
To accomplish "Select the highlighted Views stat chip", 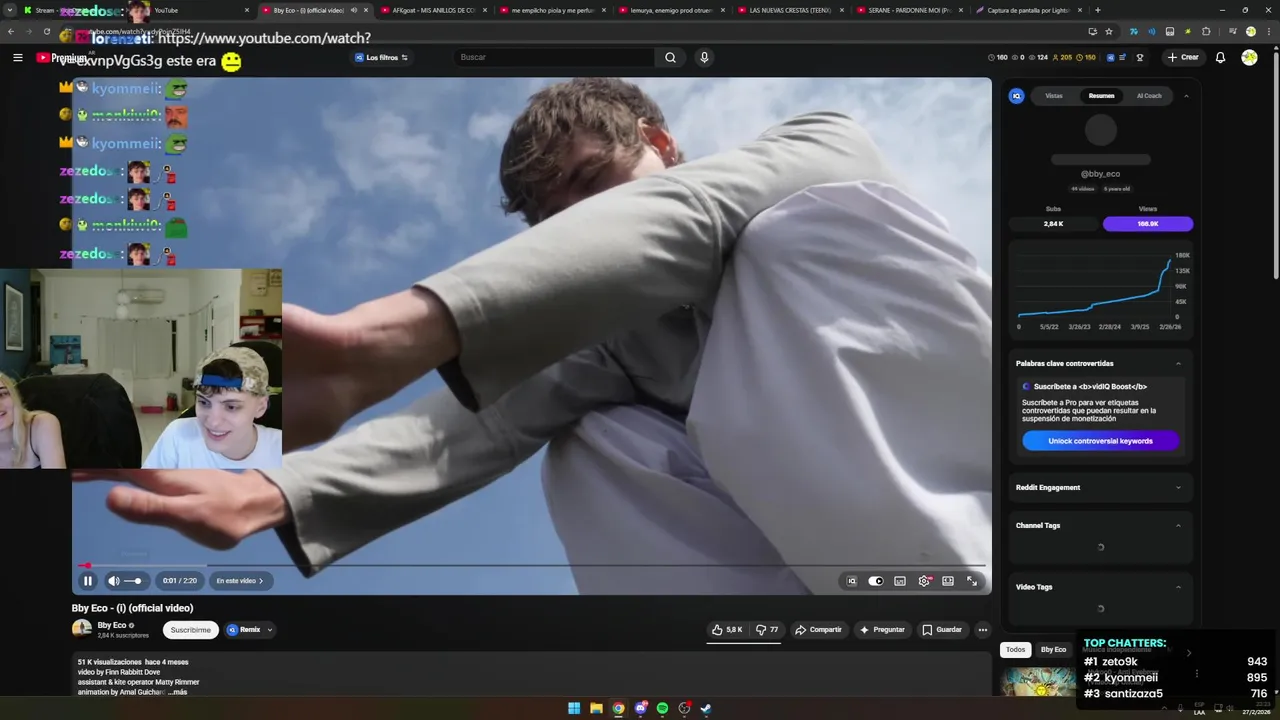I will (x=1148, y=224).
